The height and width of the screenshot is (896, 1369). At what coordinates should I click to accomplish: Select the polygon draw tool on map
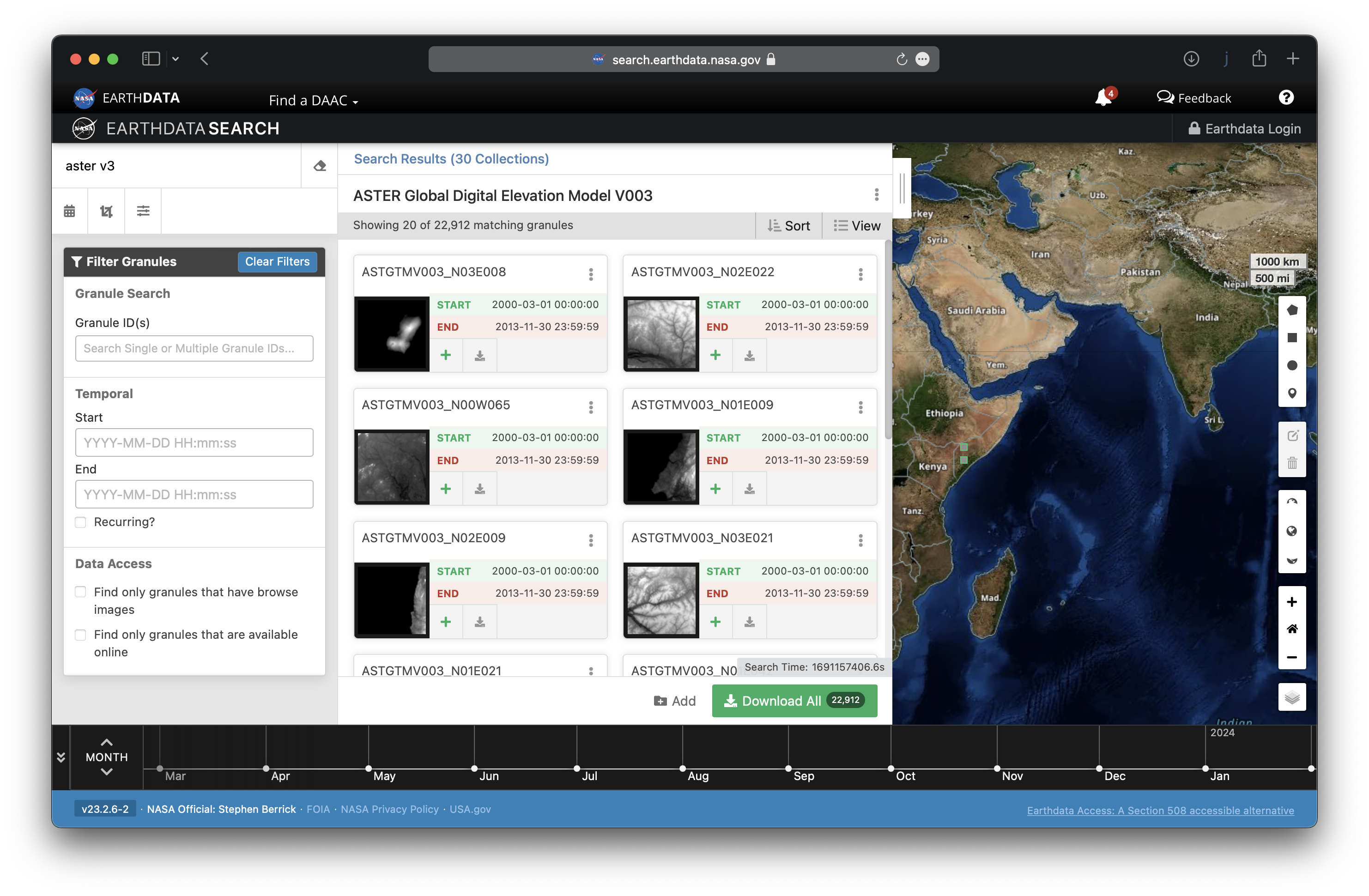click(x=1292, y=310)
